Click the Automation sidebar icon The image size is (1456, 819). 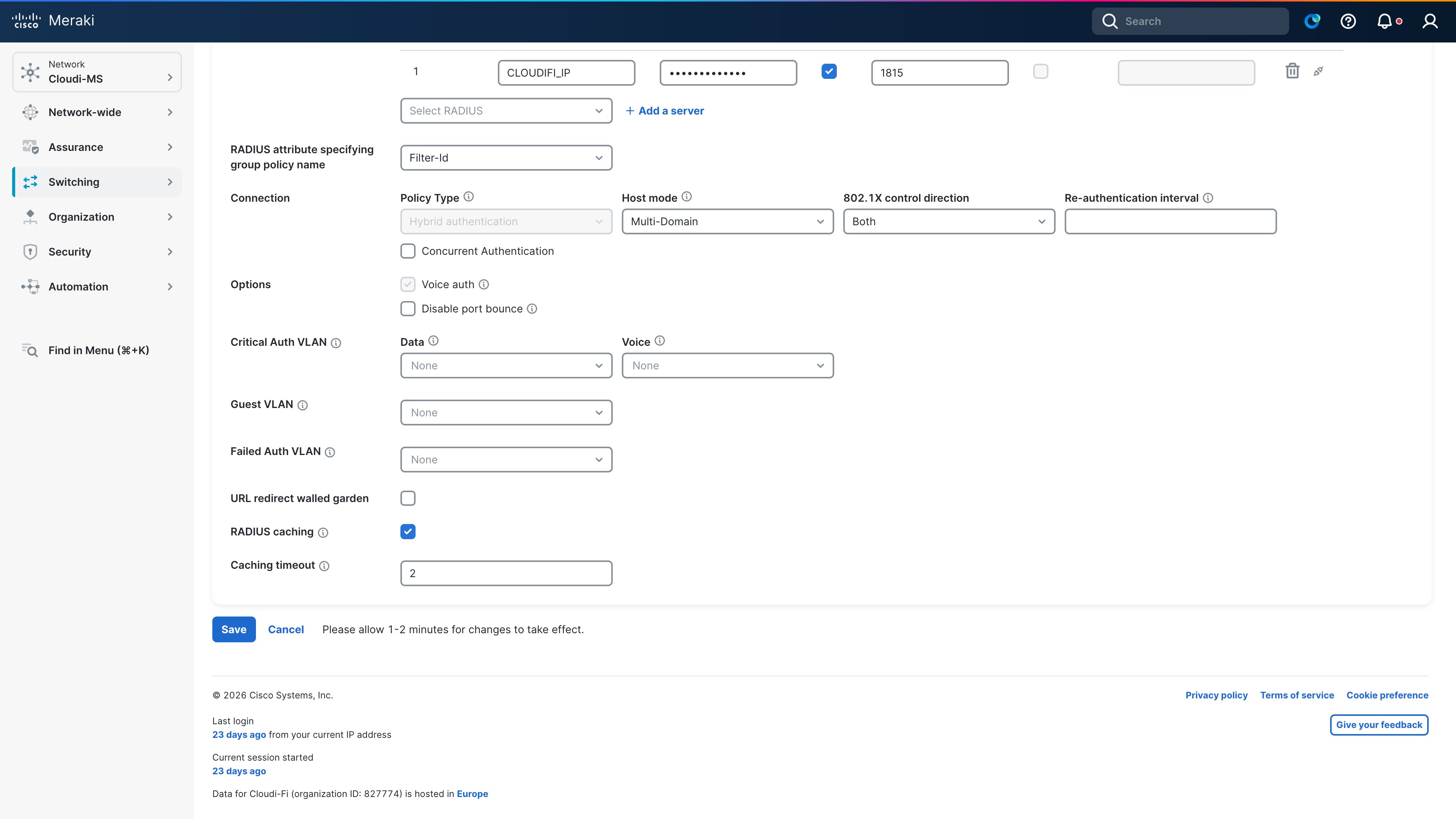[x=30, y=287]
